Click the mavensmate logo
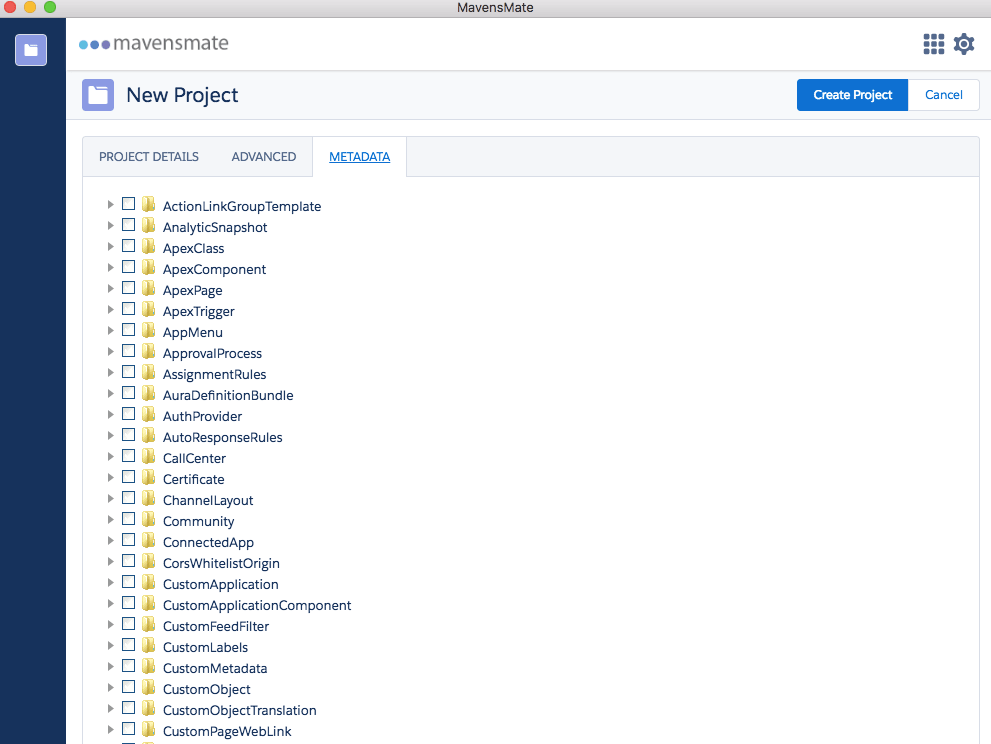The height and width of the screenshot is (744, 991). 154,44
